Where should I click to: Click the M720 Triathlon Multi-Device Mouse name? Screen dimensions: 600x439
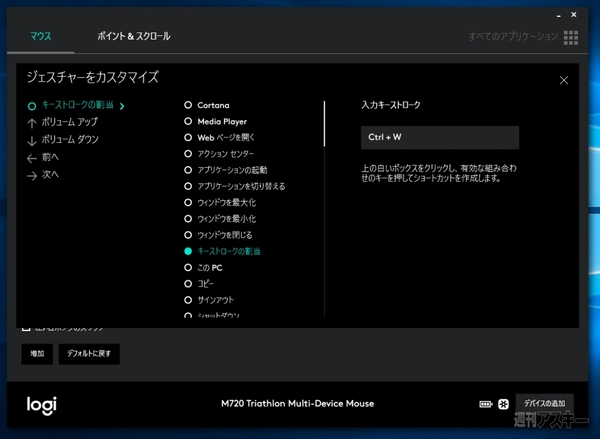coord(297,404)
